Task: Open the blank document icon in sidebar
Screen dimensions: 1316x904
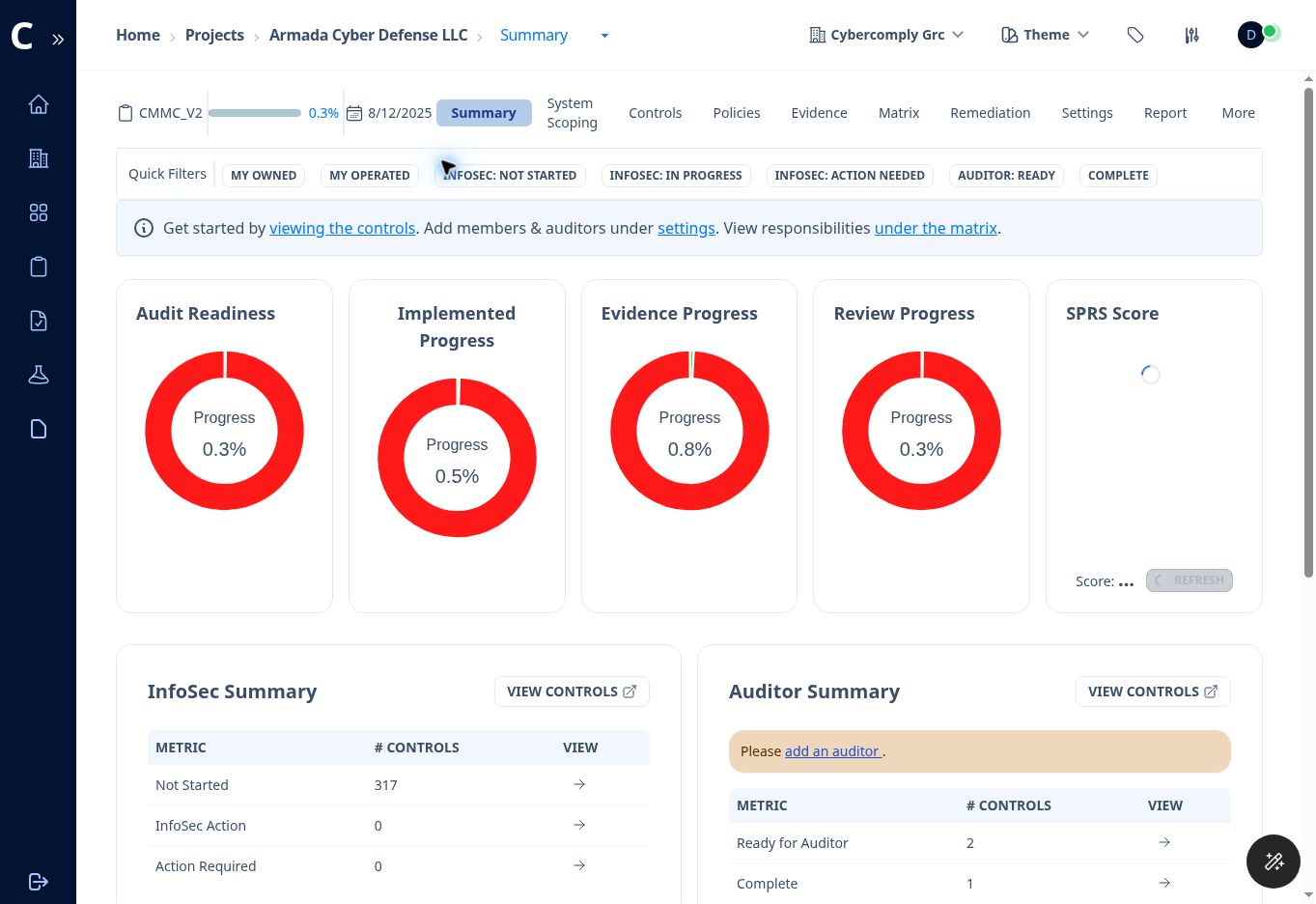Action: pos(39,429)
